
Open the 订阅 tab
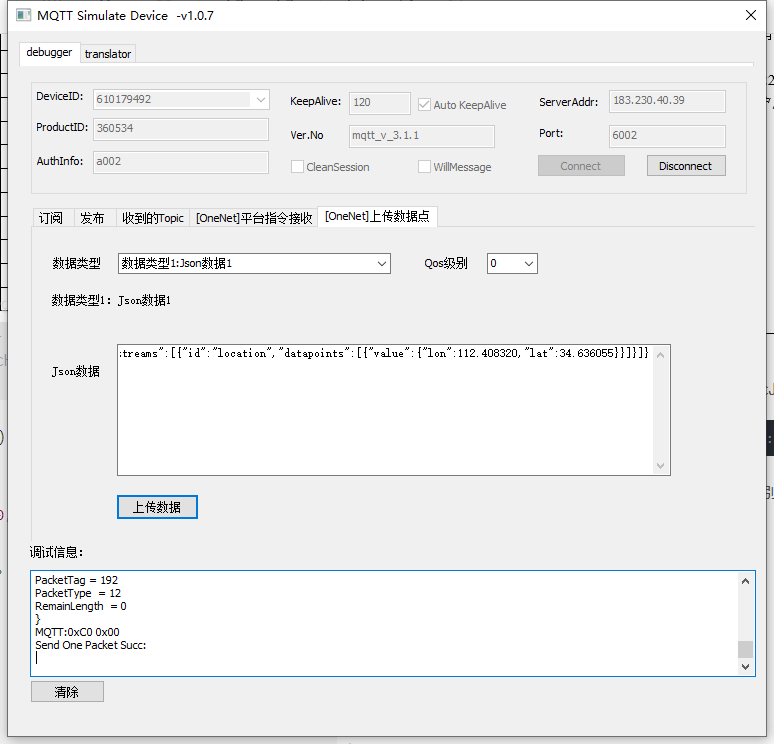pos(51,218)
